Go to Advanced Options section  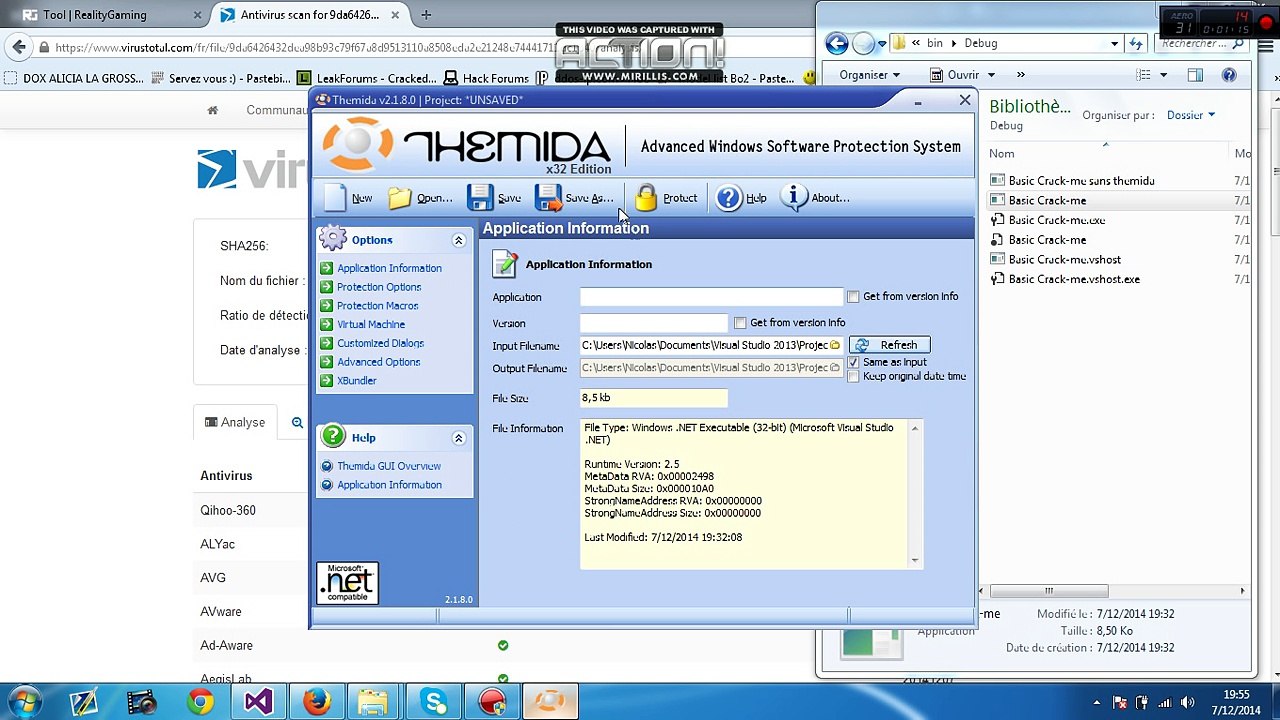tap(378, 362)
